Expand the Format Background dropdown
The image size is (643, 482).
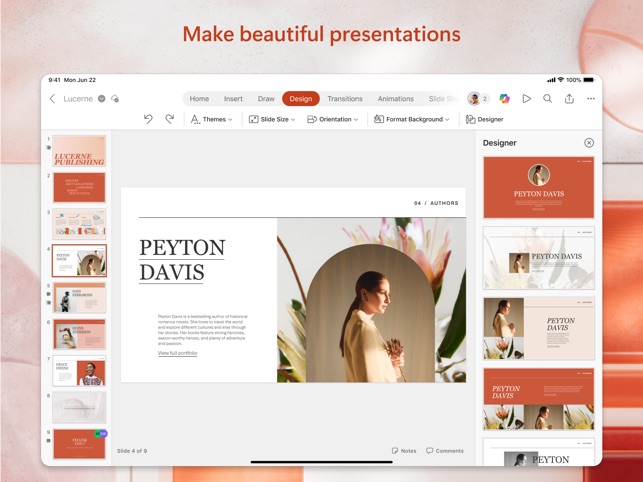pos(412,119)
